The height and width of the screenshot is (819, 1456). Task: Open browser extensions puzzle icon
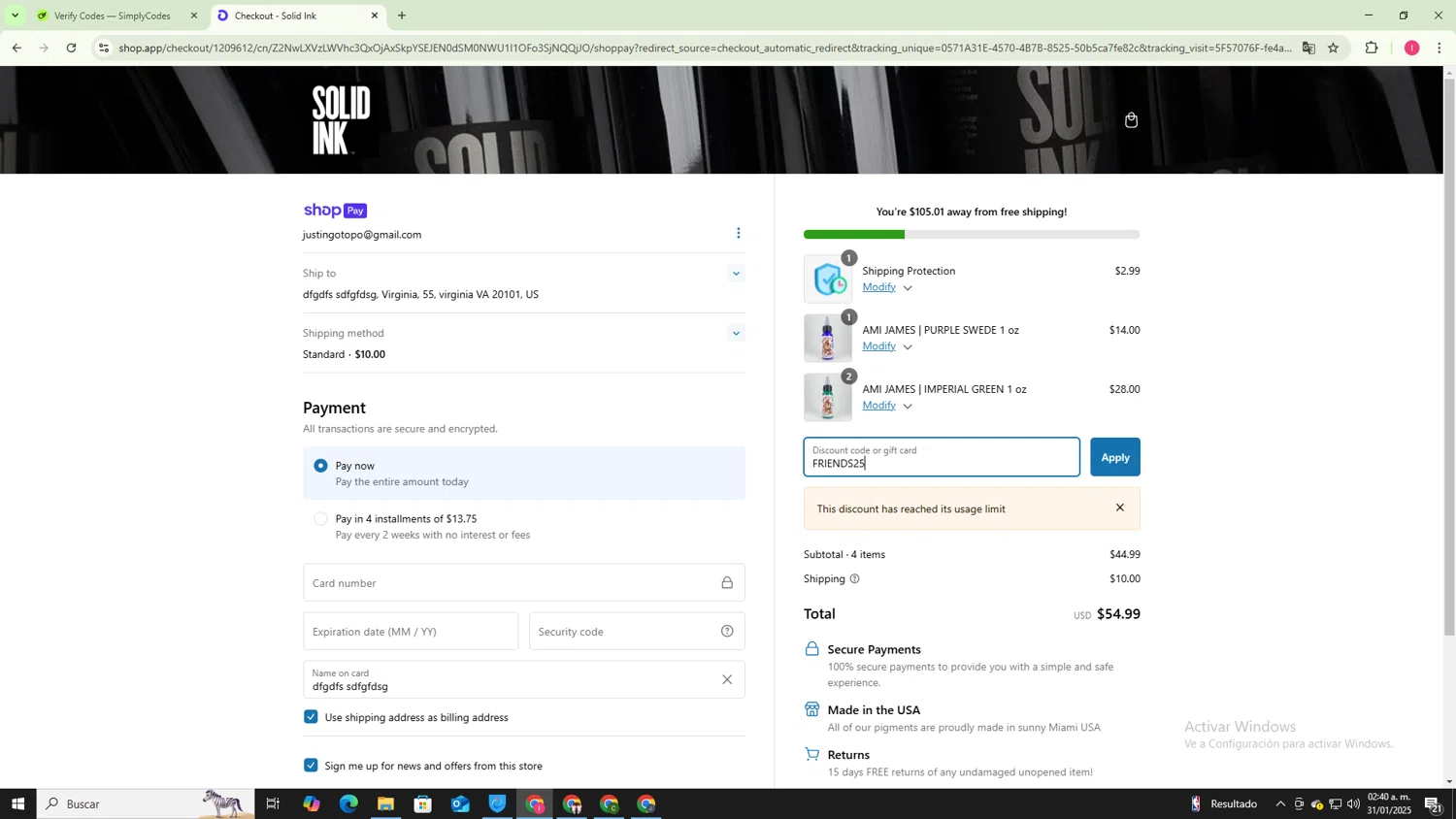1372,48
